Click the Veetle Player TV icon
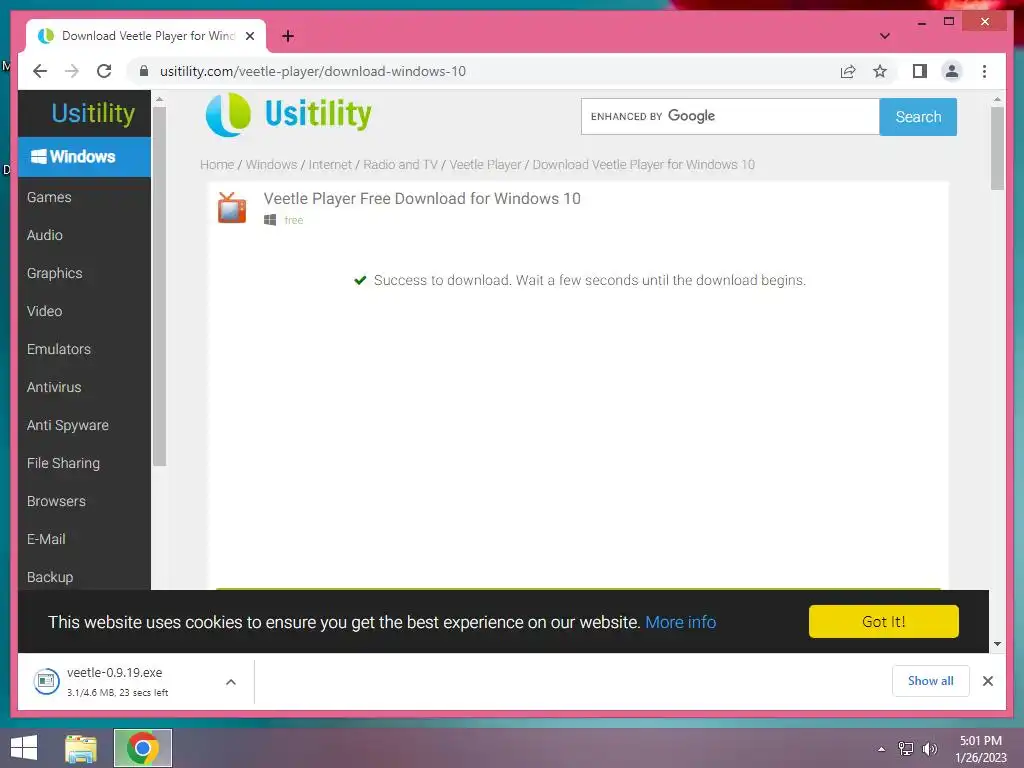Screen dimensions: 1024x768 pyautogui.click(x=232, y=208)
